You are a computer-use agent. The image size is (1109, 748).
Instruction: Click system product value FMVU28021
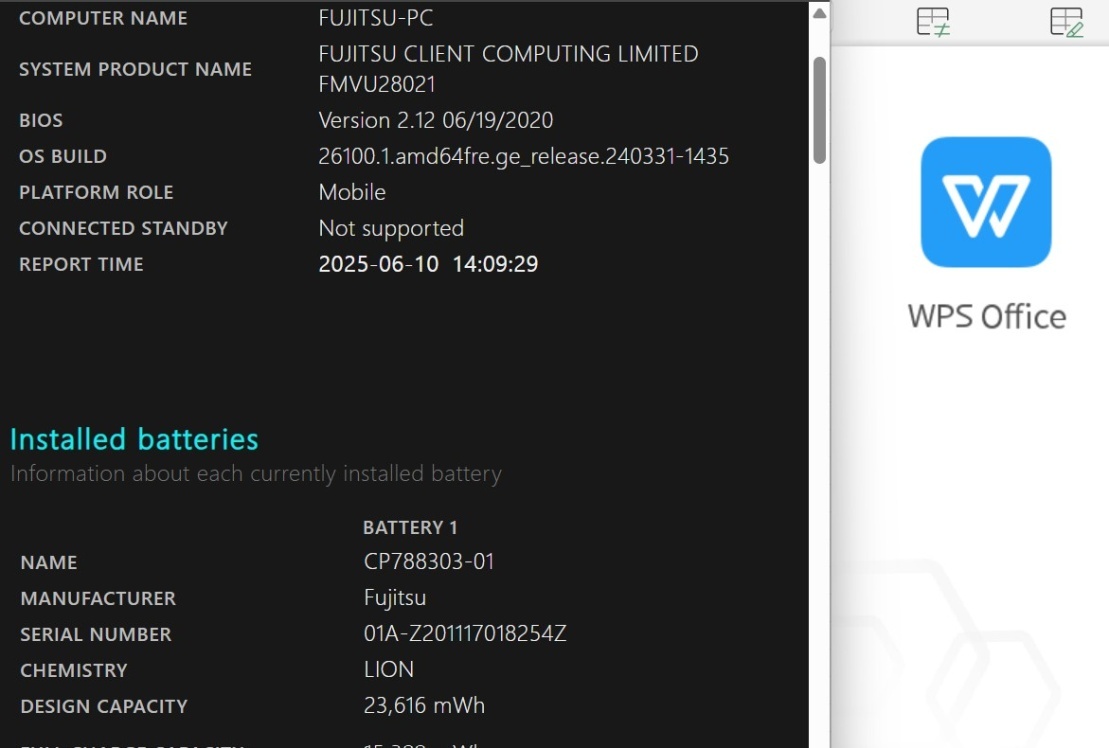pyautogui.click(x=377, y=84)
